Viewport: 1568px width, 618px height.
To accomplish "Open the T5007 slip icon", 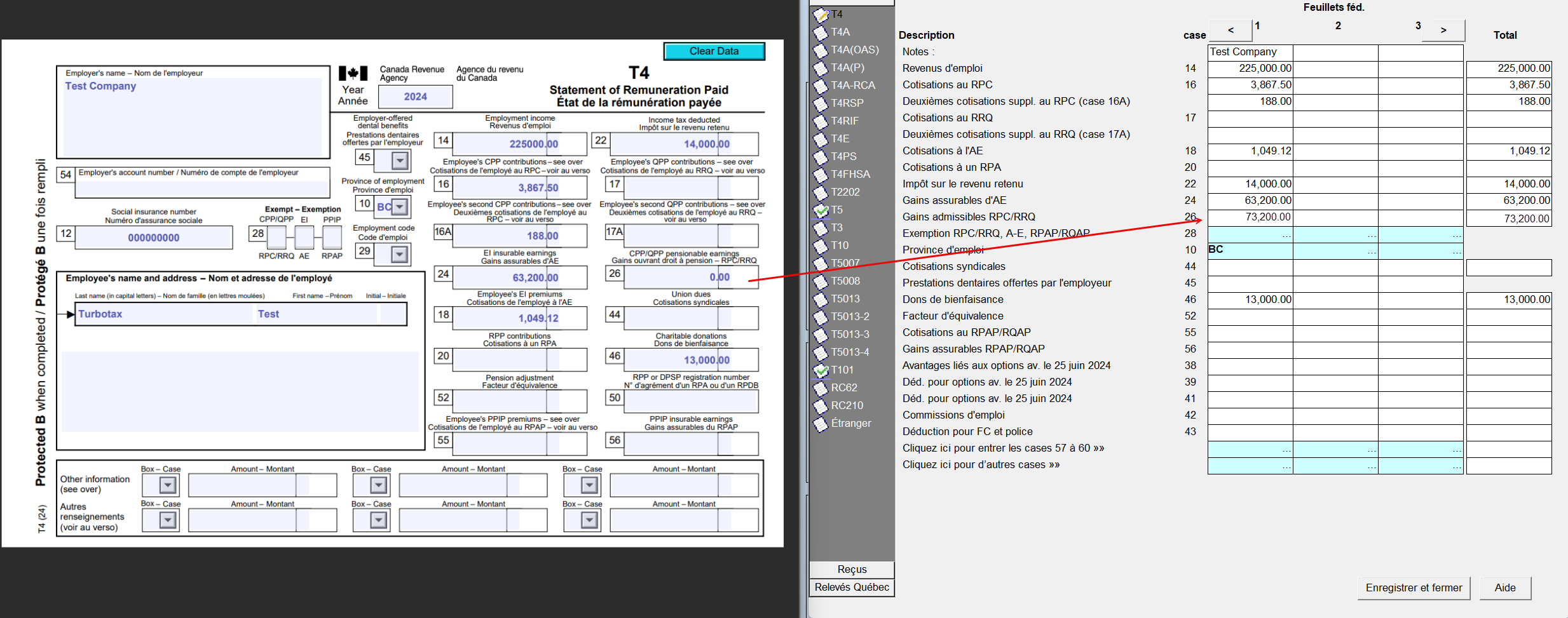I will tap(821, 264).
